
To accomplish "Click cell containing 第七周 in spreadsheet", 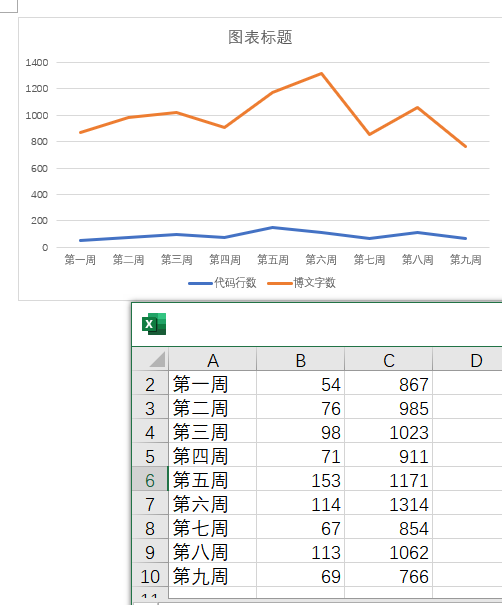I will point(213,527).
